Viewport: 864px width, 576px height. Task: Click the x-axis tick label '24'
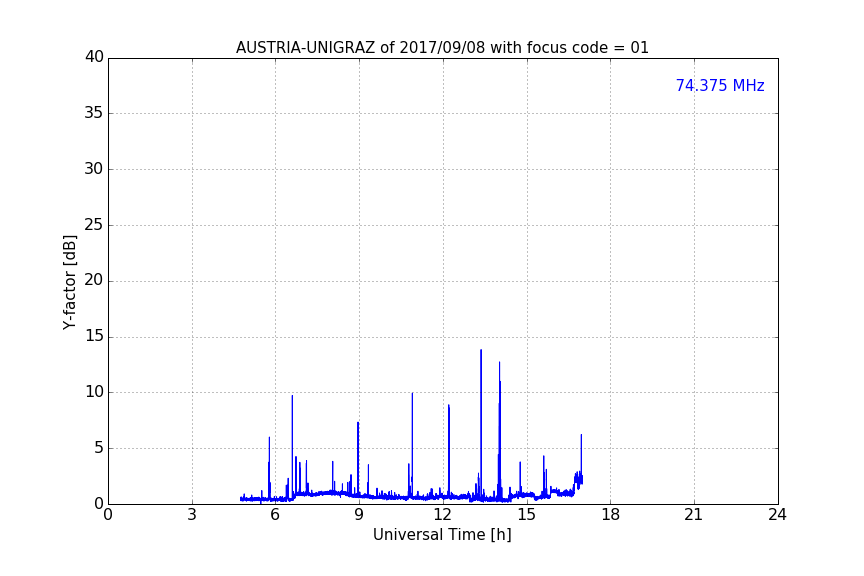tap(778, 515)
